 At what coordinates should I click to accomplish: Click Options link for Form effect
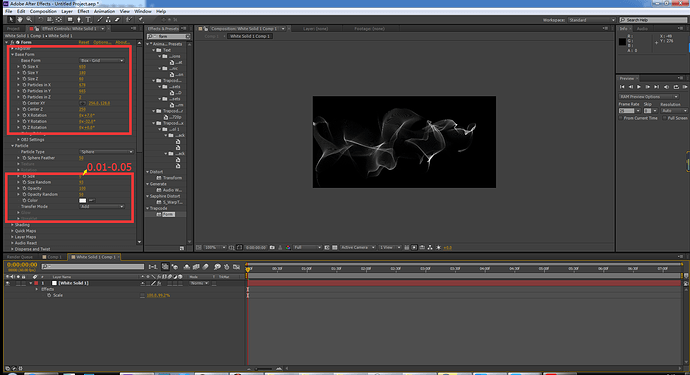(102, 42)
